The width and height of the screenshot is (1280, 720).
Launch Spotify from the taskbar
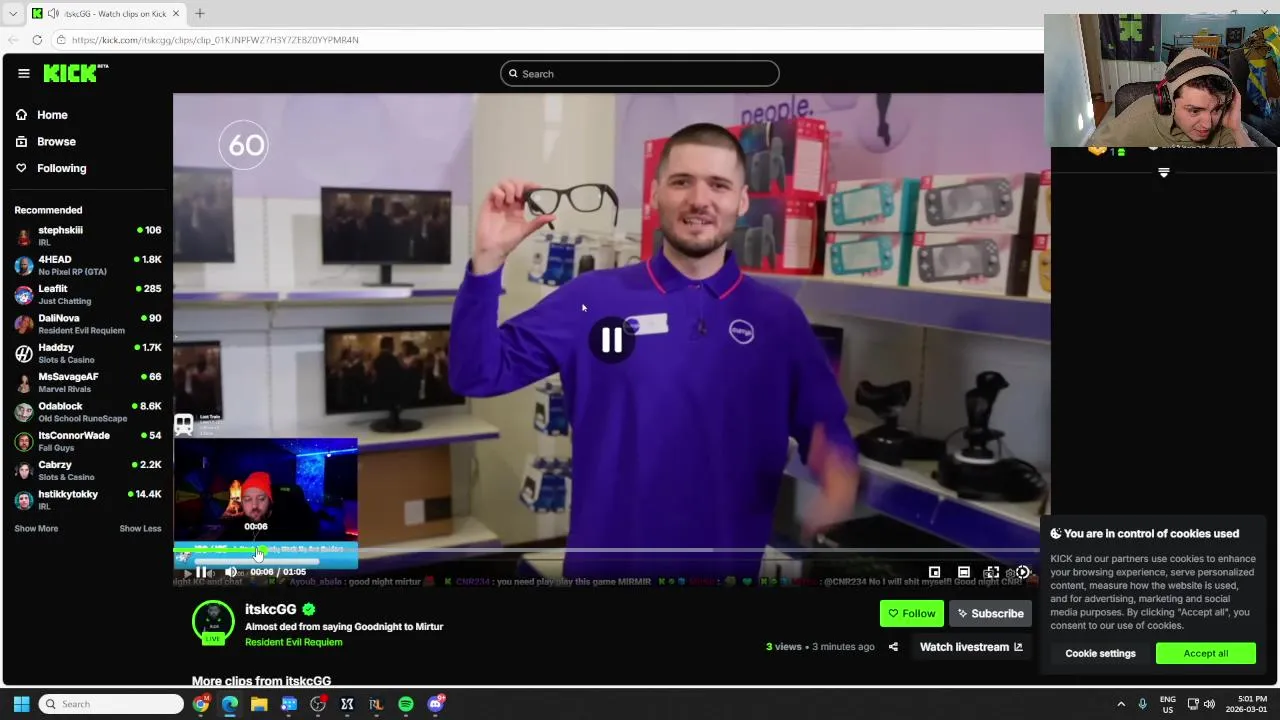[405, 704]
